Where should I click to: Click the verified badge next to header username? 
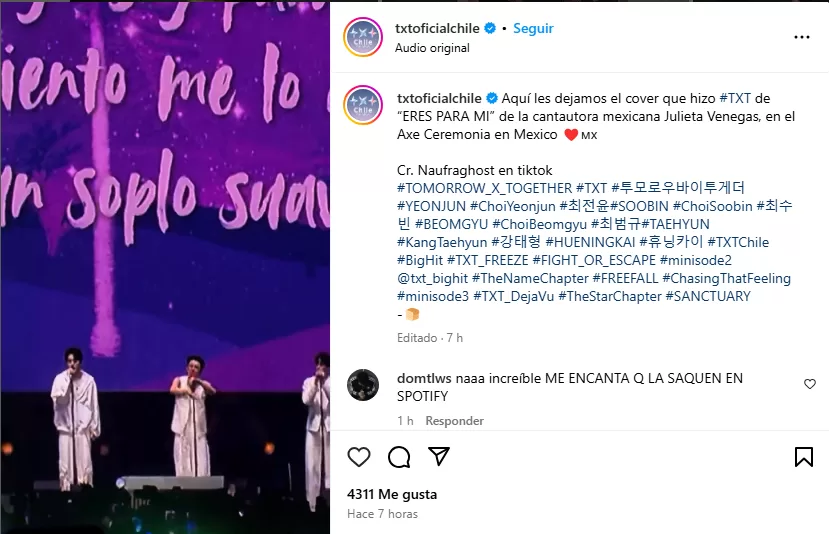[x=490, y=29]
